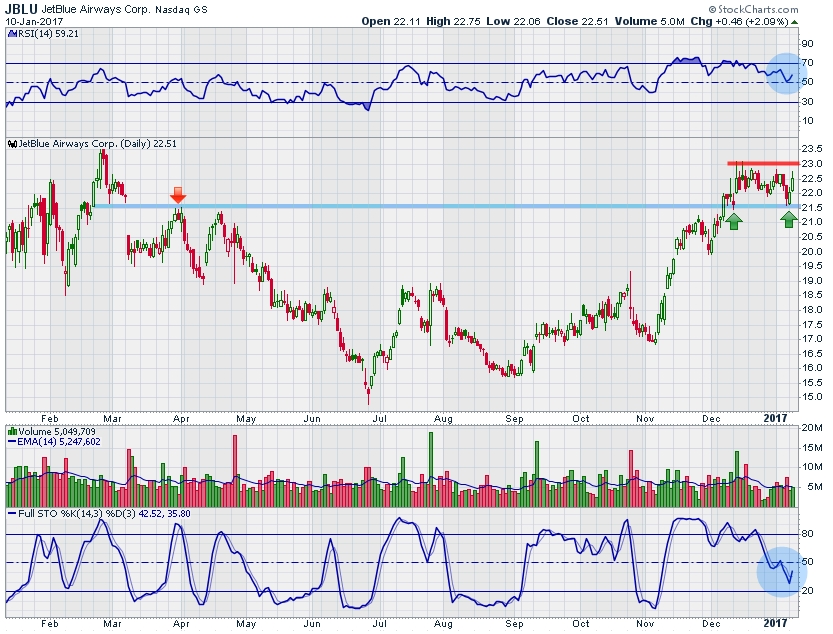The image size is (833, 634).
Task: Click the 21.5 price axis label
Action: 811,207
